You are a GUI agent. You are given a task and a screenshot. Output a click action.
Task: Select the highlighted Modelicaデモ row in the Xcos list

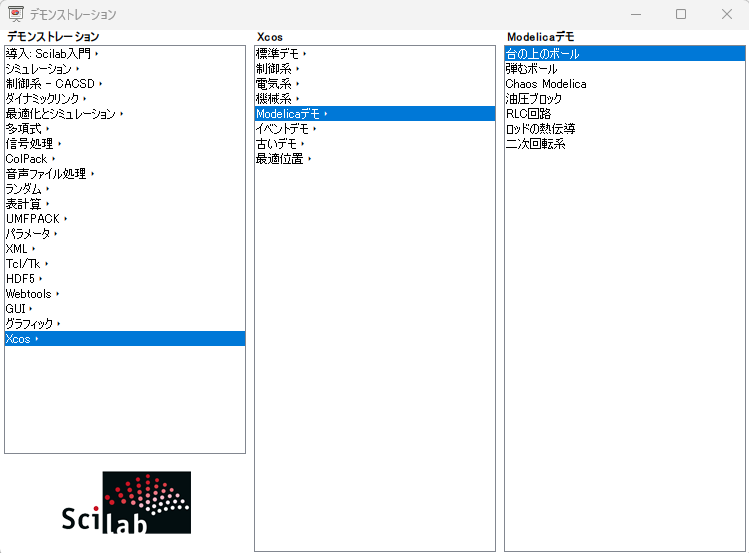375,114
